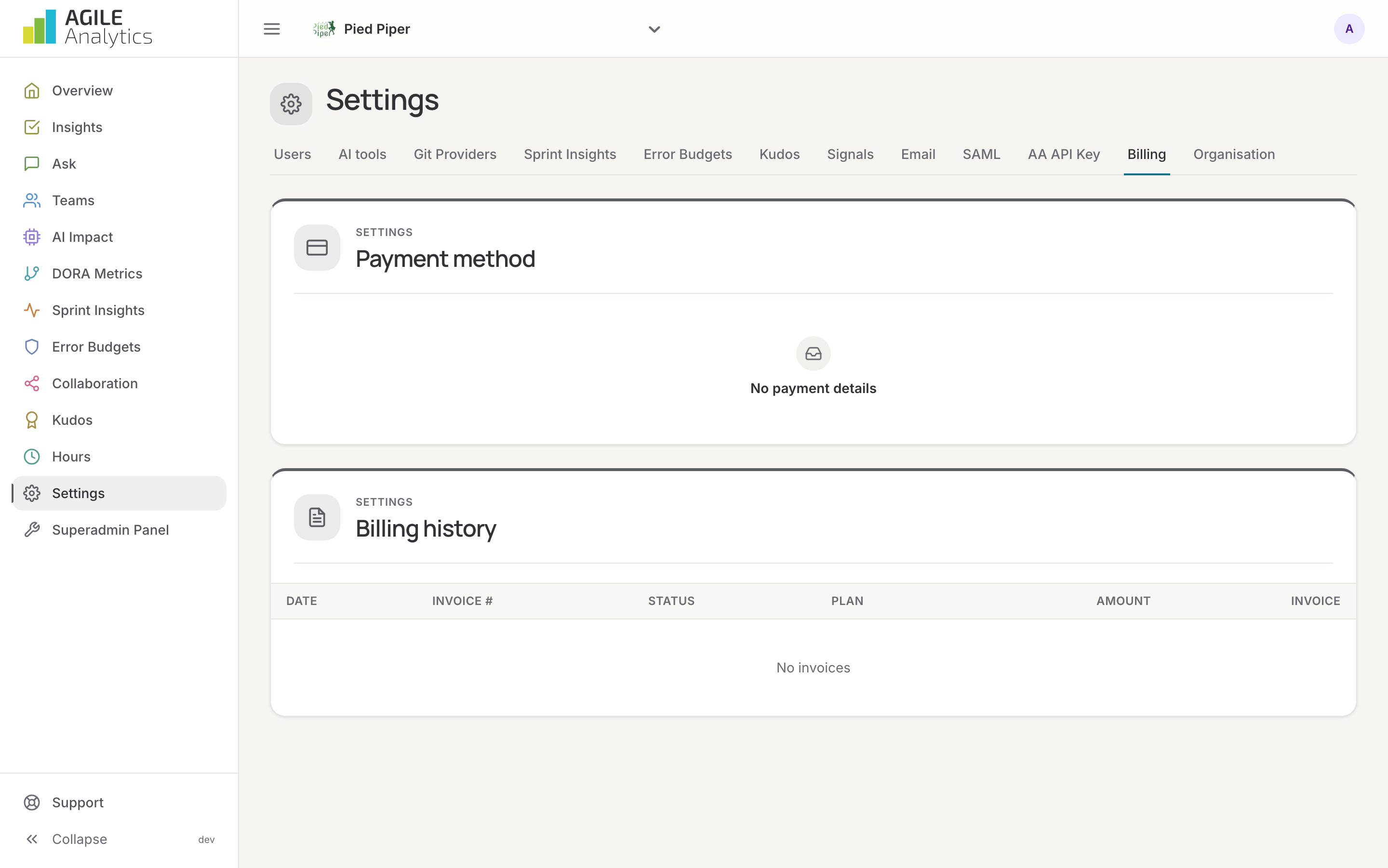Switch to the AA API Key tab
This screenshot has height=868, width=1388.
pos(1064,155)
